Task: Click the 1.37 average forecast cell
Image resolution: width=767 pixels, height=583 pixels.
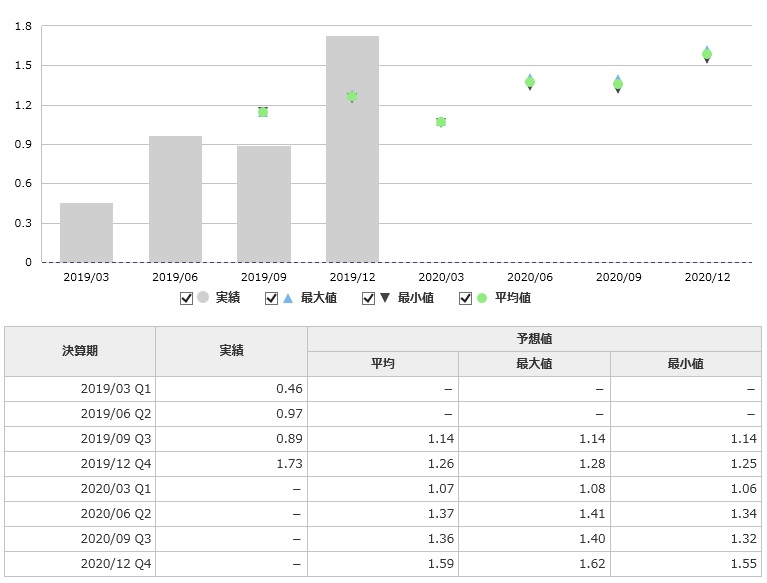Action: pos(383,514)
